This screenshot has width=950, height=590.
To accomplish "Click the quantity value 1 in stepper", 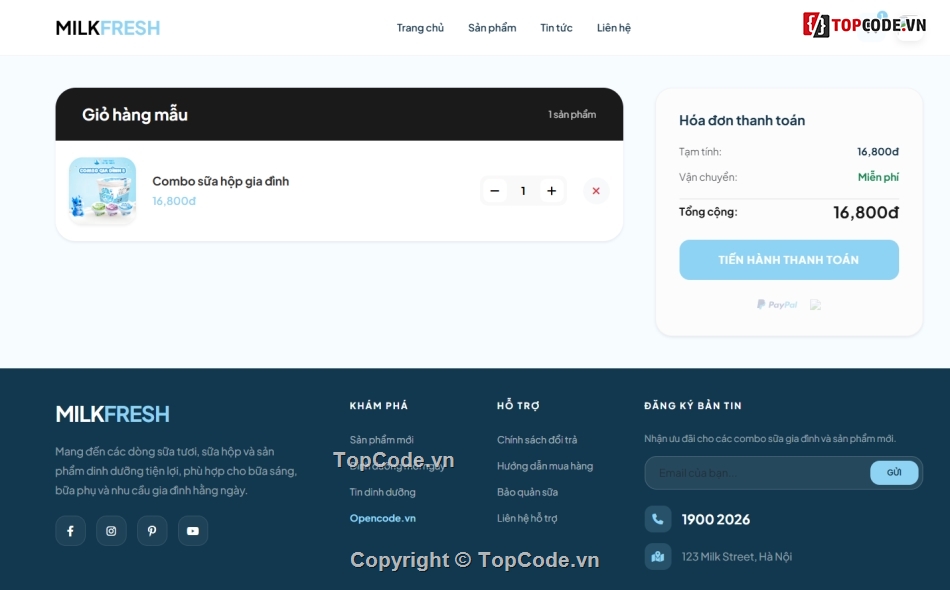I will [x=523, y=191].
